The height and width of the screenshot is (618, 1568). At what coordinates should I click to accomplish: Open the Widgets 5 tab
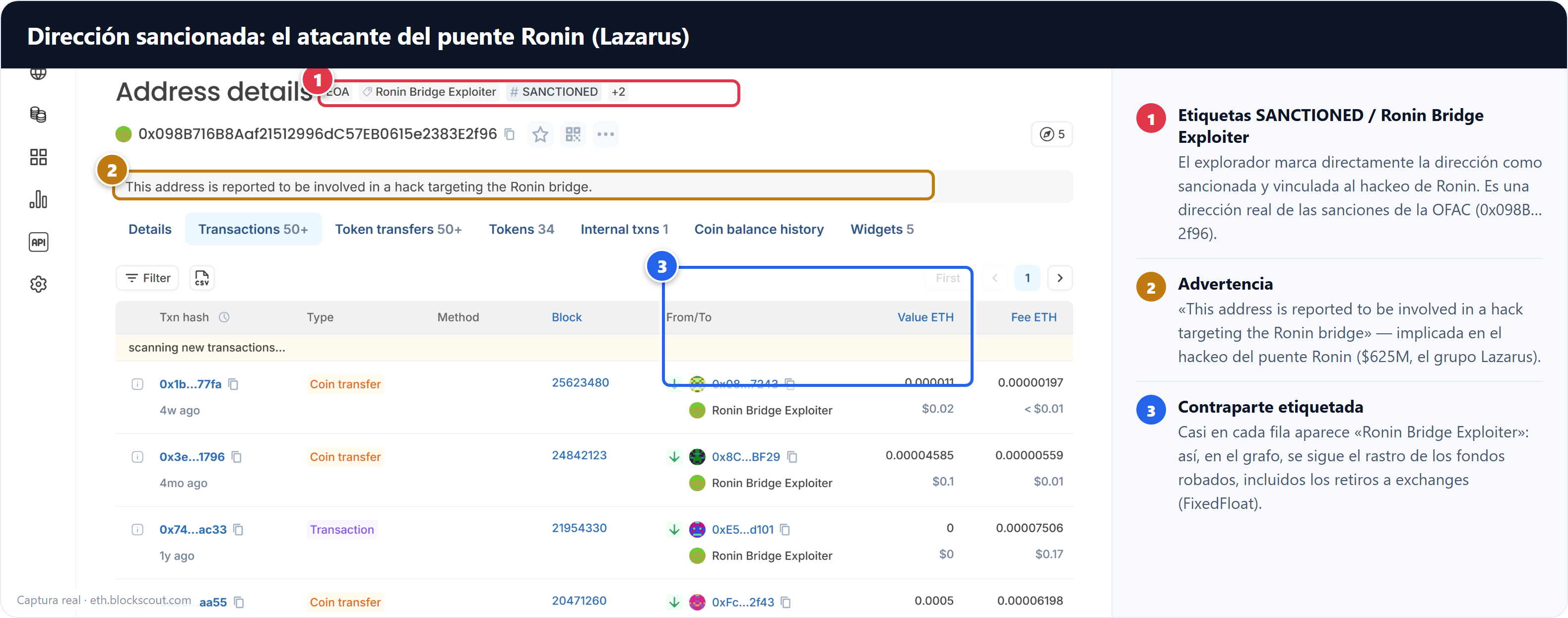(x=882, y=229)
